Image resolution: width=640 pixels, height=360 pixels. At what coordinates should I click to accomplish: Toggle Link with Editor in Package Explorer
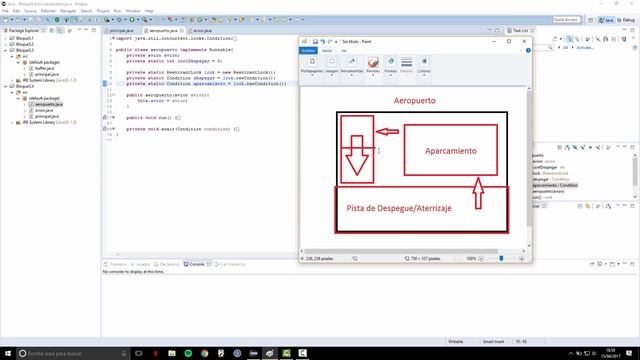[x=60, y=31]
